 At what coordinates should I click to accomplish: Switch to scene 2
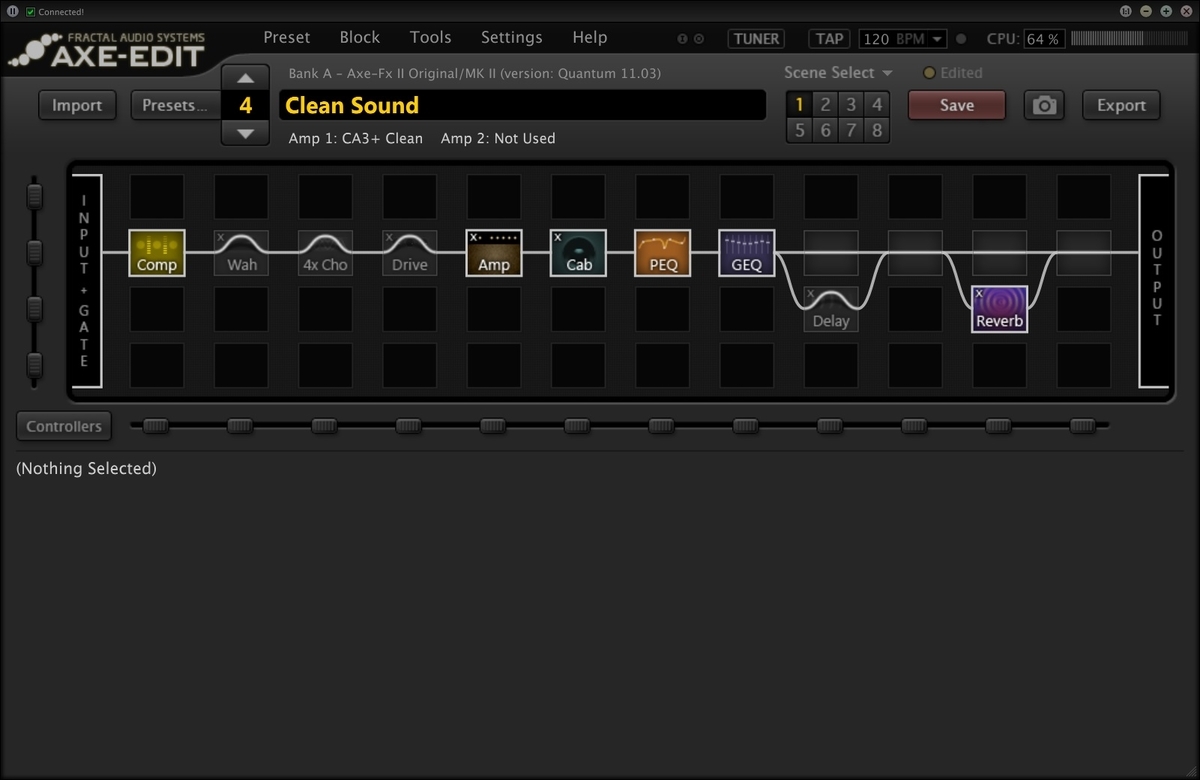(825, 104)
